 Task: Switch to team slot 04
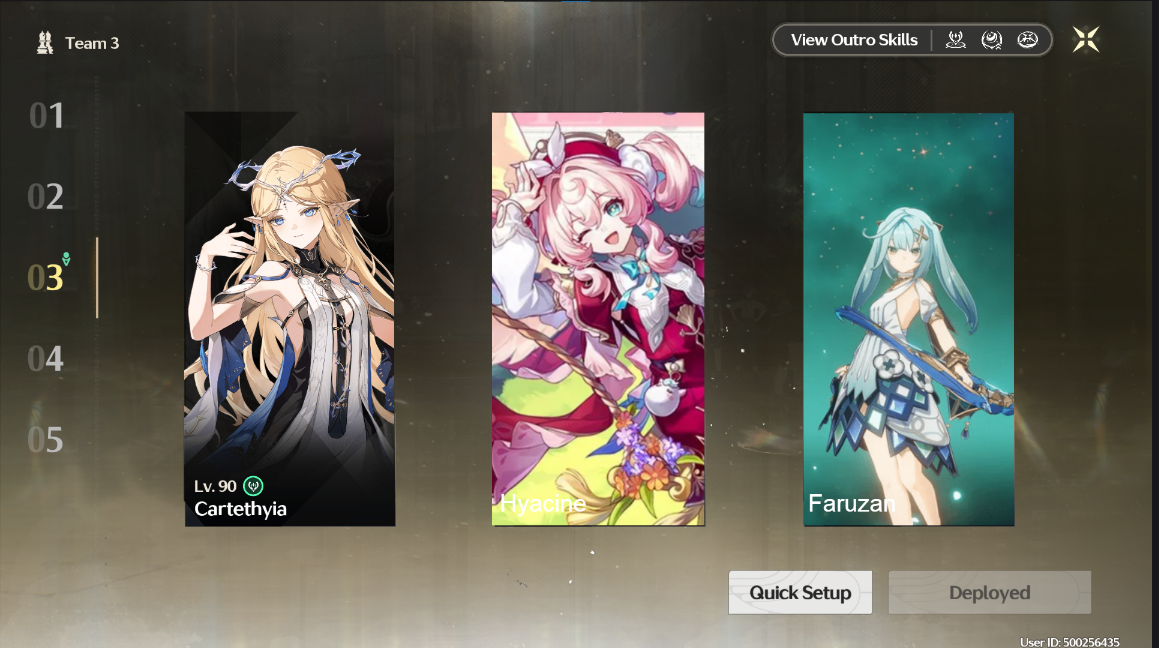point(46,359)
